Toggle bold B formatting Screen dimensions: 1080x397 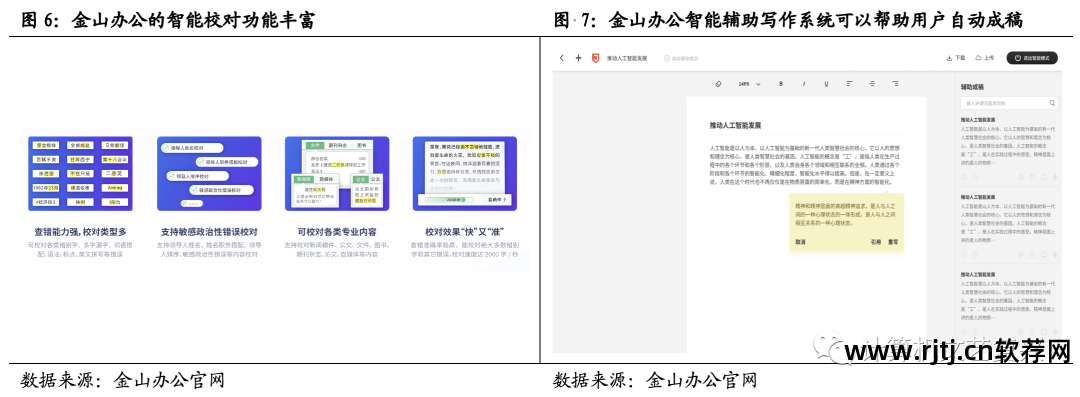[x=781, y=83]
